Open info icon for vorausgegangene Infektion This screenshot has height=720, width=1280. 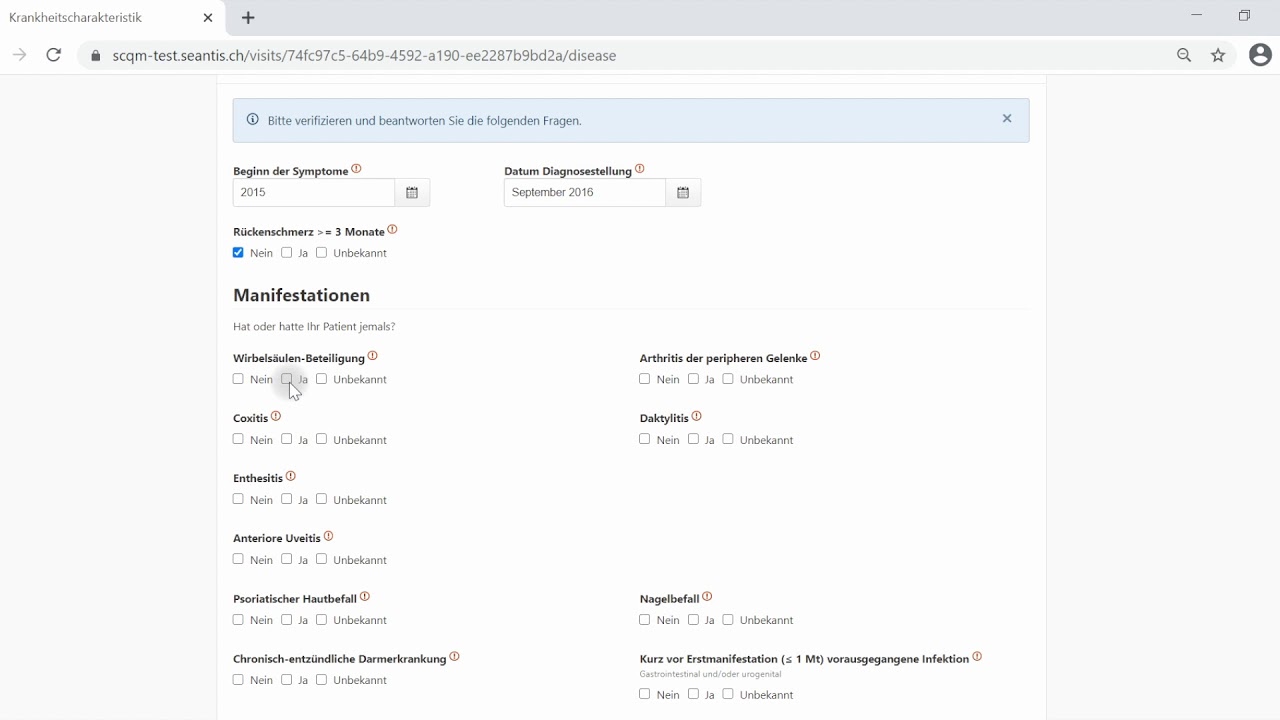[978, 656]
